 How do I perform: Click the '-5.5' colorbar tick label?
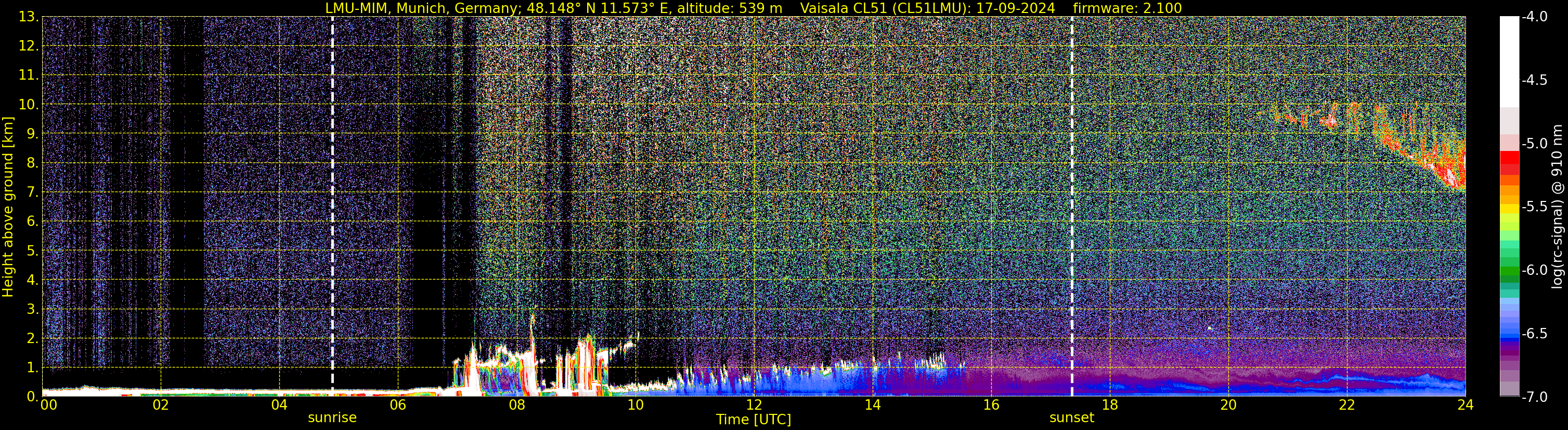coord(1534,207)
